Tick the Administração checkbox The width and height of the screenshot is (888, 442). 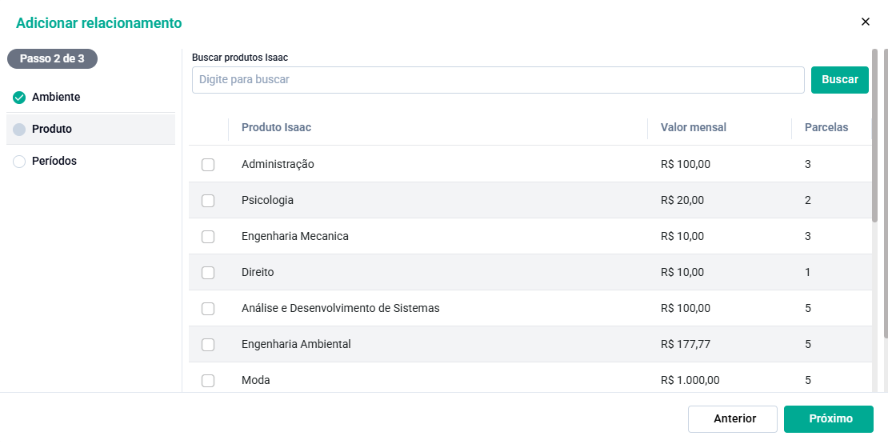208,164
